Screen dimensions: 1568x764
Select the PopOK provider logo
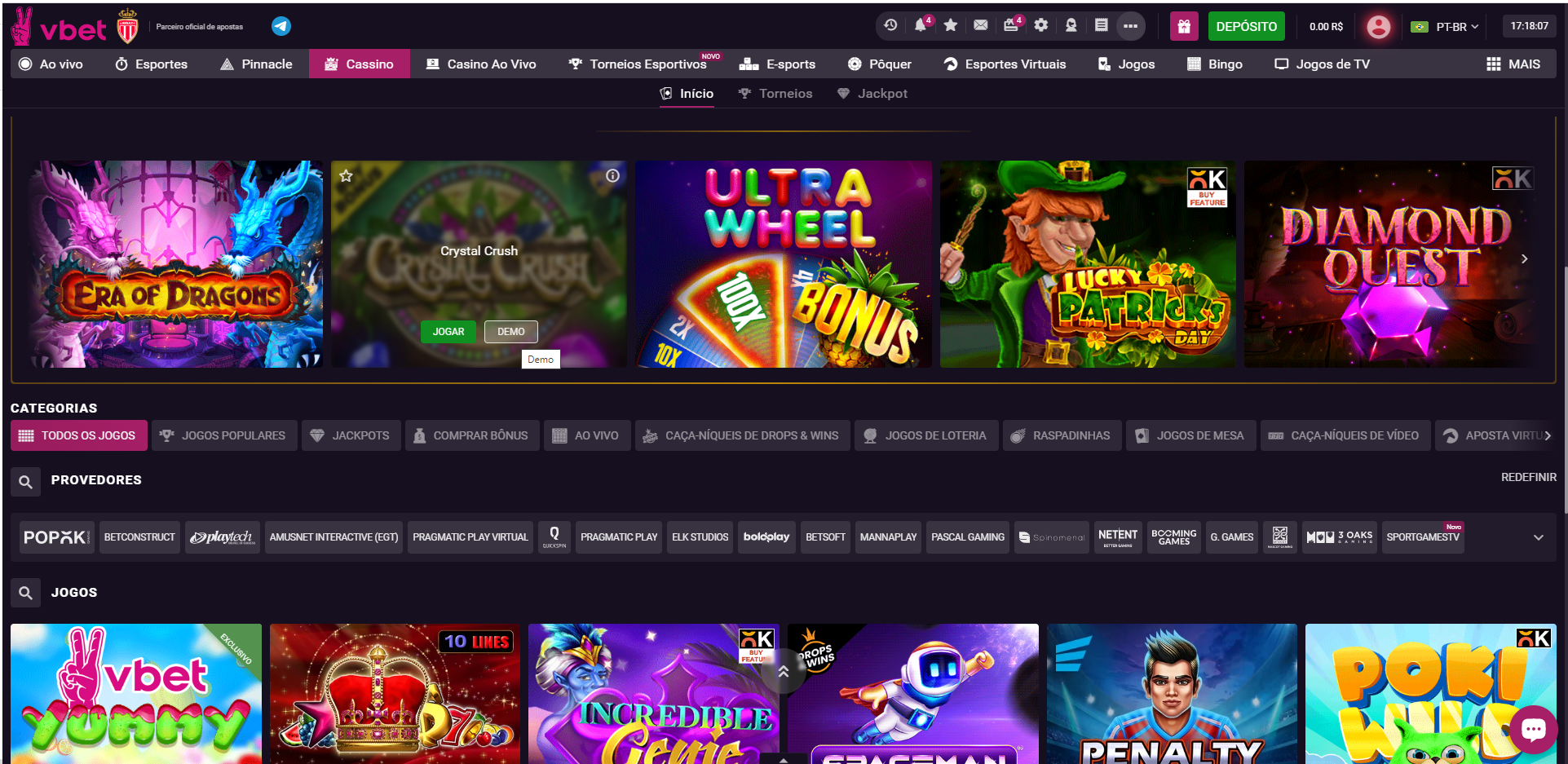(x=56, y=537)
